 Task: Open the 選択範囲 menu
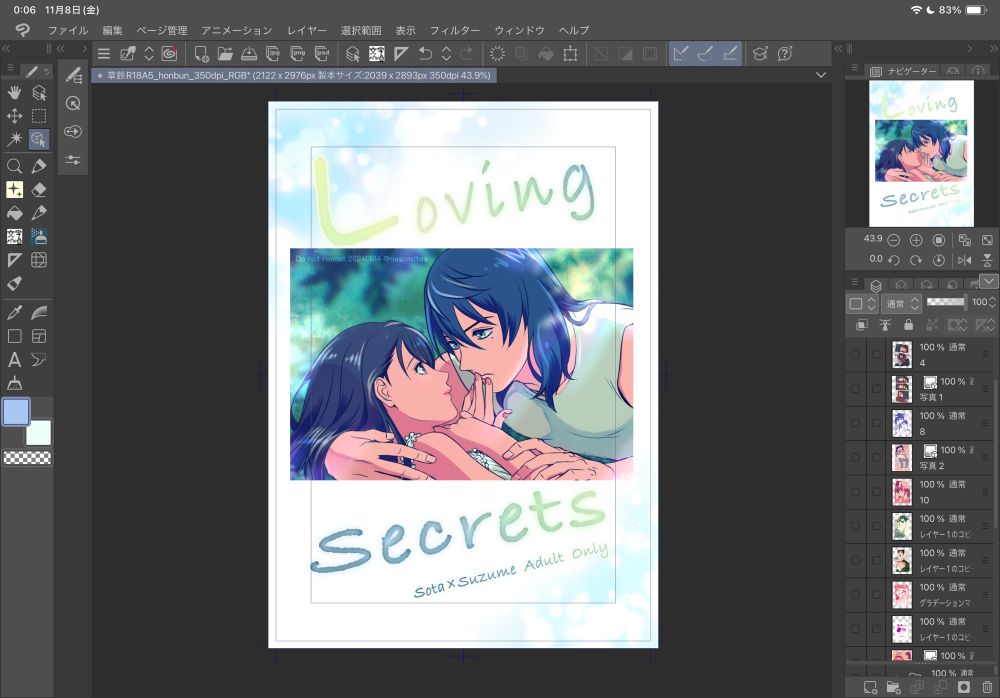pyautogui.click(x=361, y=30)
